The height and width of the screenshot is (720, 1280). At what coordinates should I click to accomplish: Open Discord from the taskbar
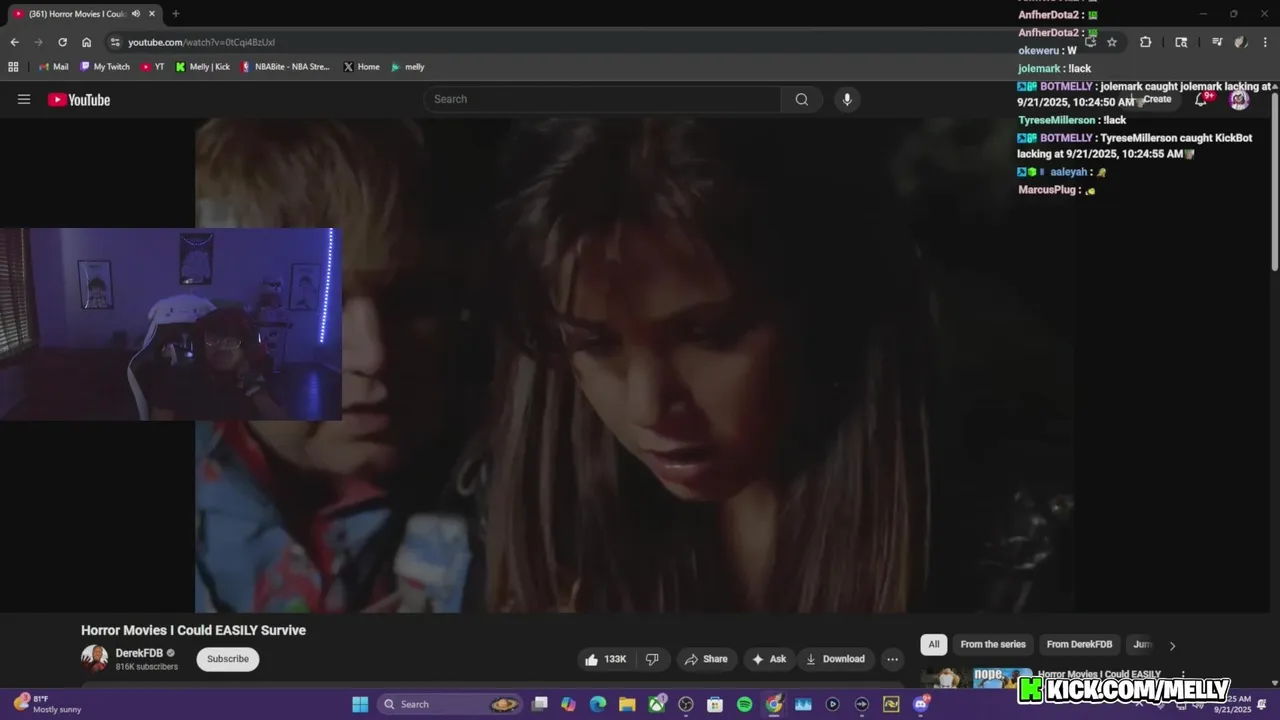coord(921,704)
